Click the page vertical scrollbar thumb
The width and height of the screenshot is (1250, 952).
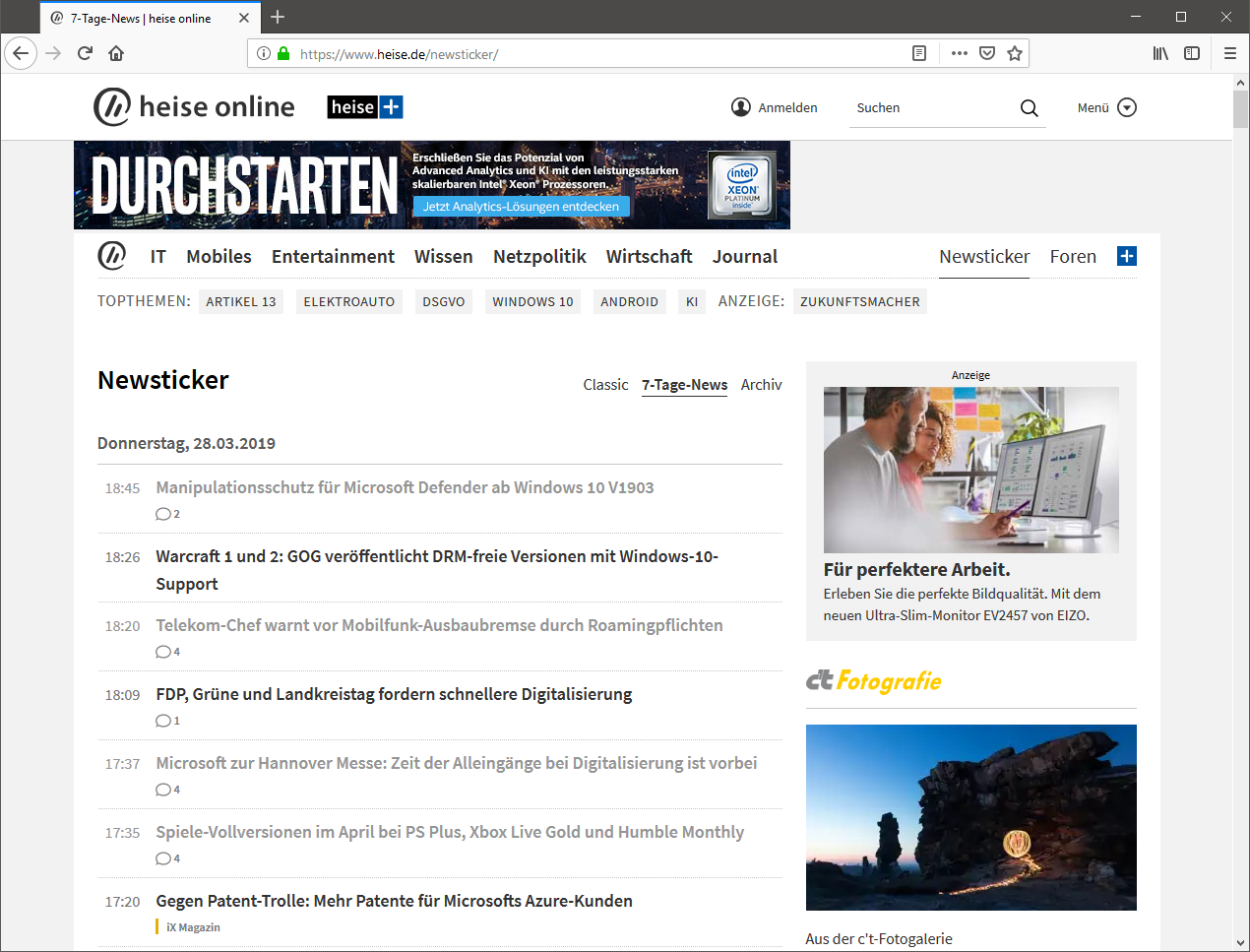click(1240, 109)
